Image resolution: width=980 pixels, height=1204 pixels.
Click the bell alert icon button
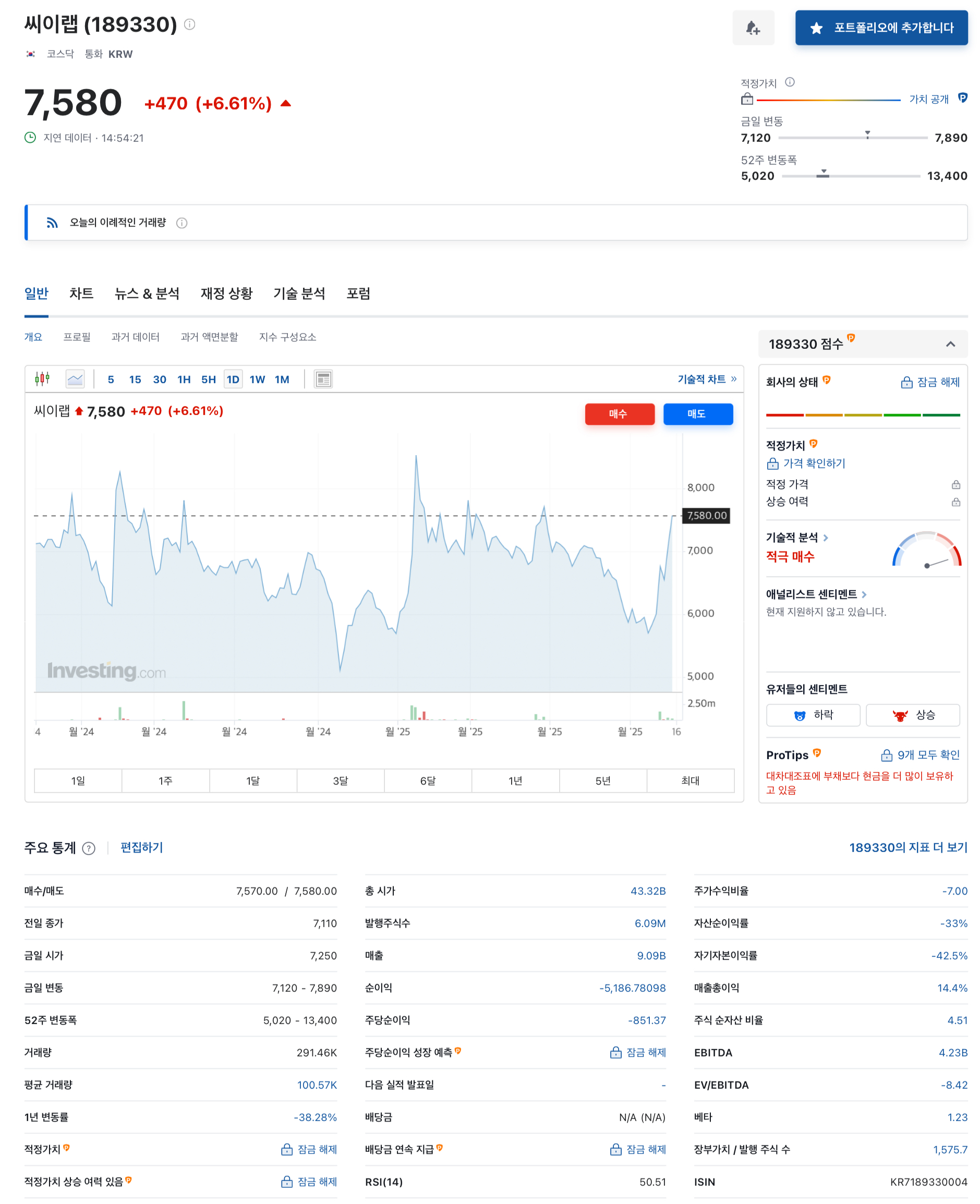pyautogui.click(x=753, y=28)
